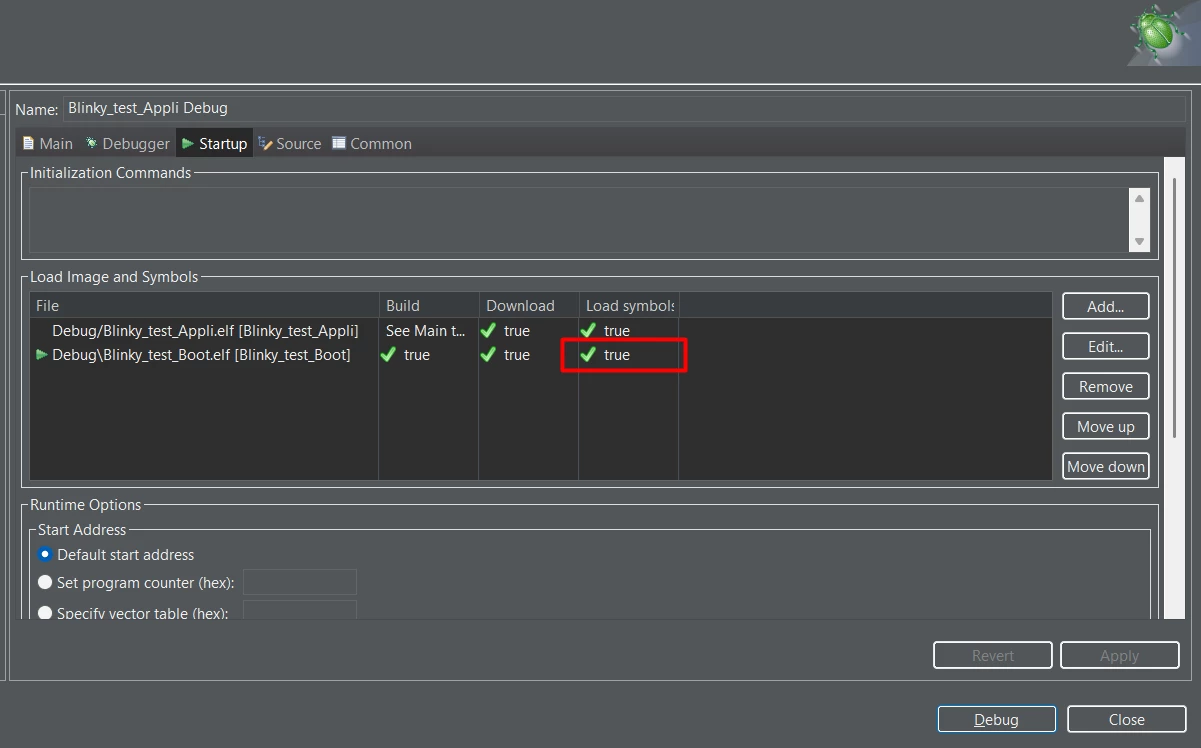Open the Source tab
Screen dimensions: 1201x748
289,143
